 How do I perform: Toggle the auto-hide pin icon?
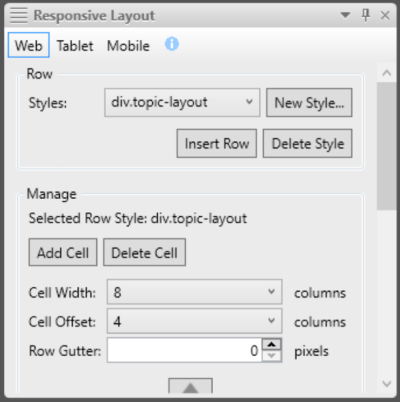click(x=366, y=15)
